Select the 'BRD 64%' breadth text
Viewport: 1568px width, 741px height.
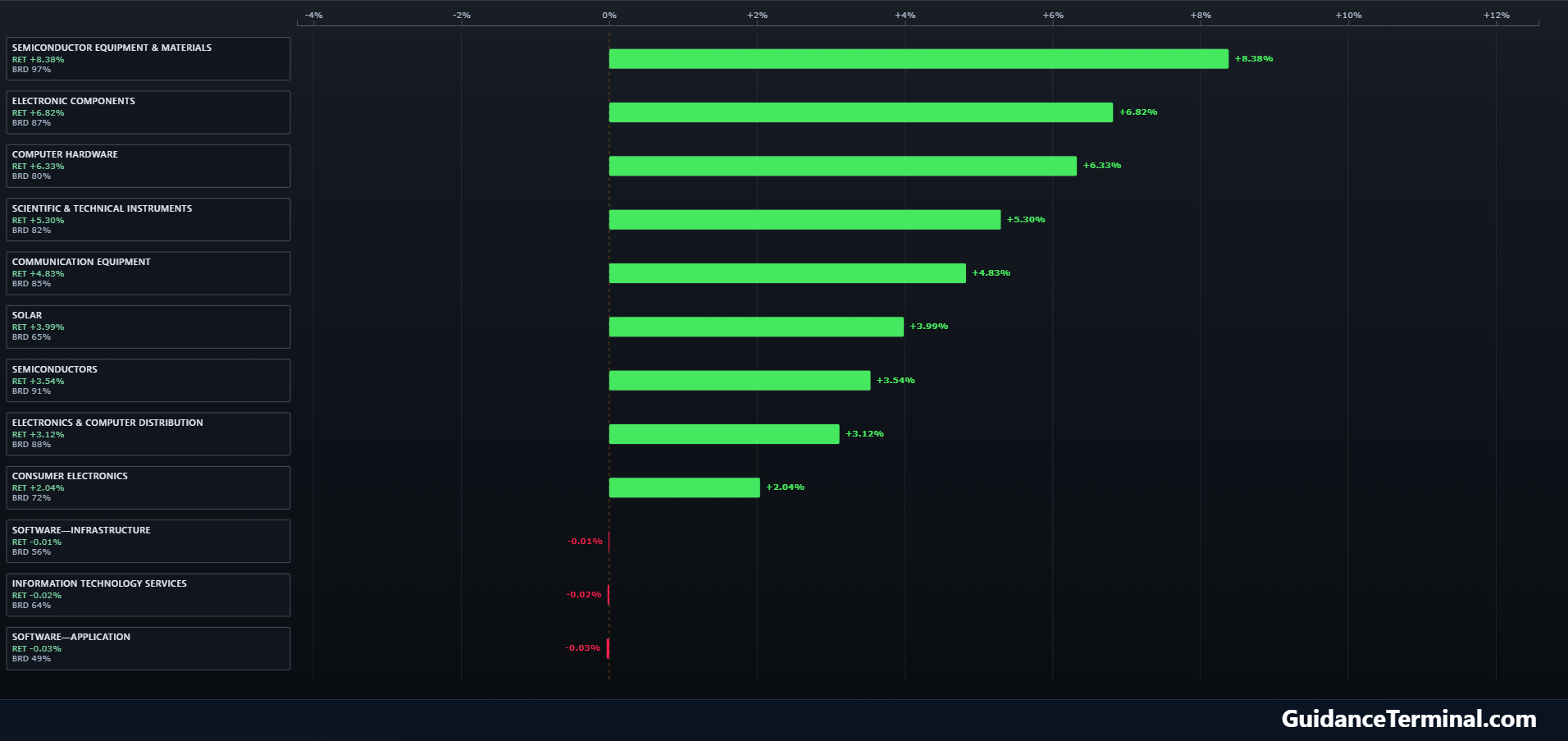pyautogui.click(x=31, y=606)
